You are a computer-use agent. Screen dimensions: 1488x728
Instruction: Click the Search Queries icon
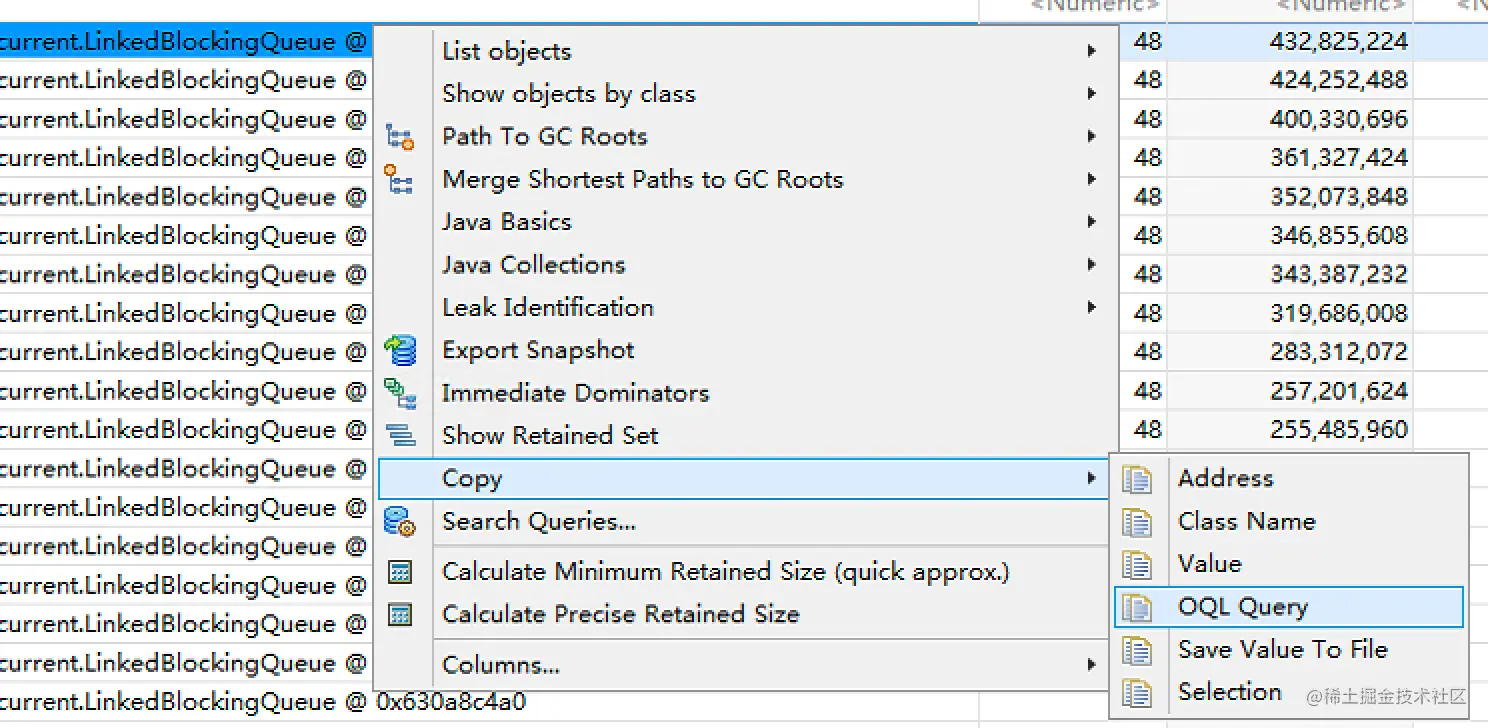[400, 522]
